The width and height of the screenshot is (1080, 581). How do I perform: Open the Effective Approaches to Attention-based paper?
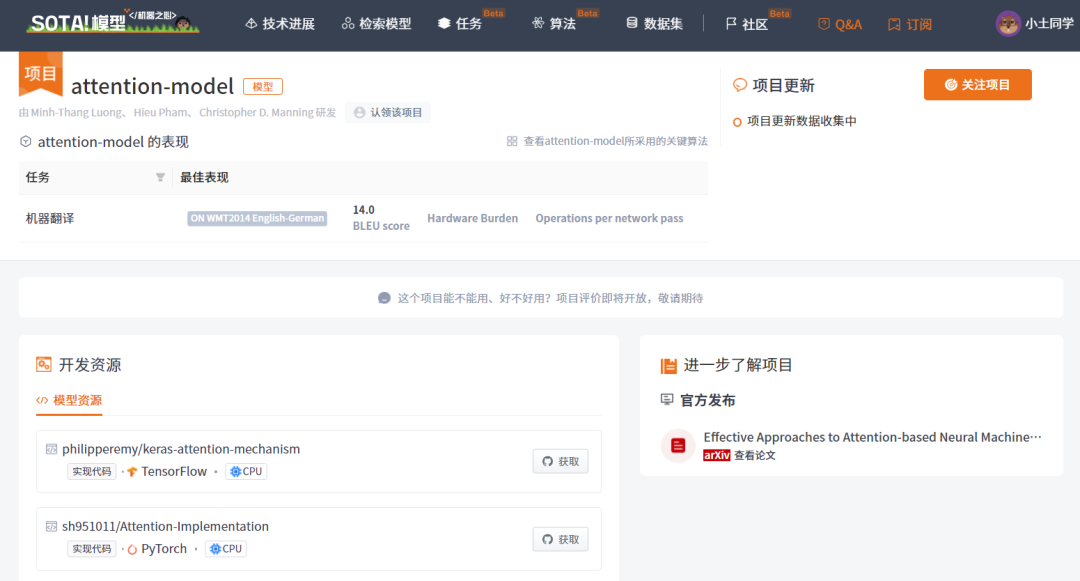click(872, 437)
